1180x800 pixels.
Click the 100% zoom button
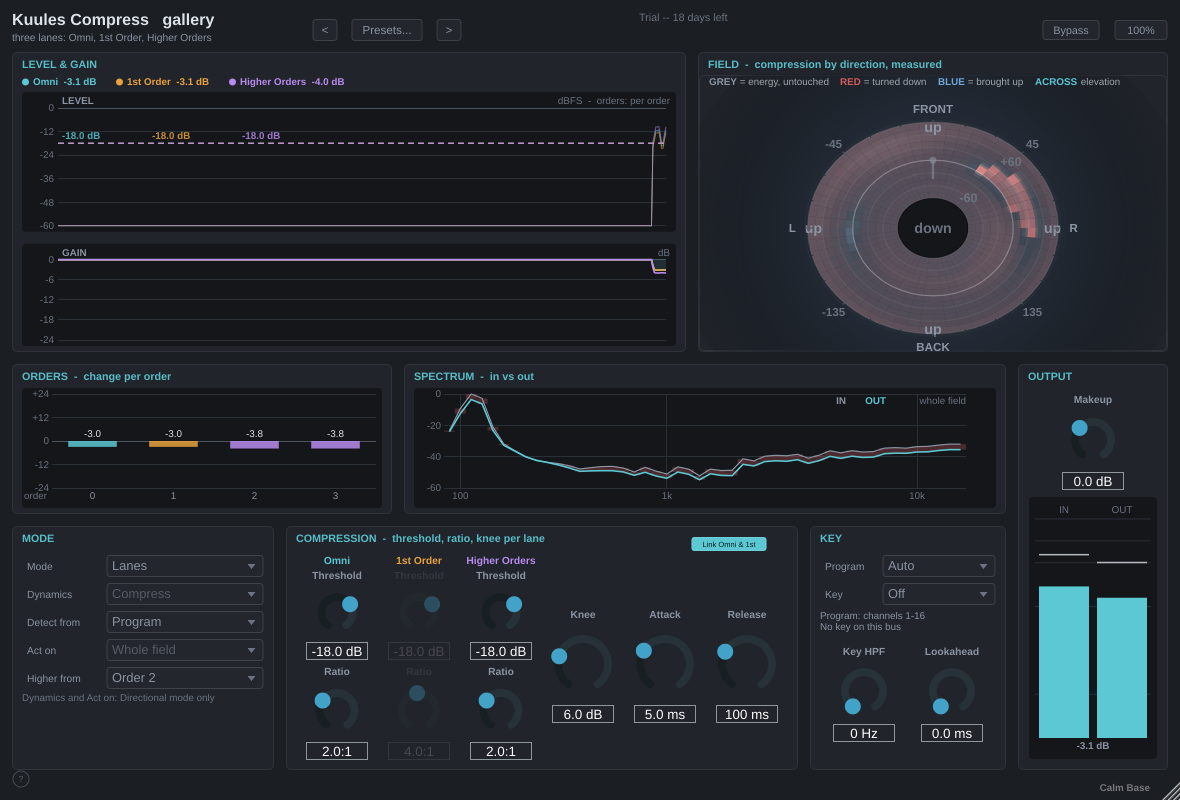(x=1140, y=30)
